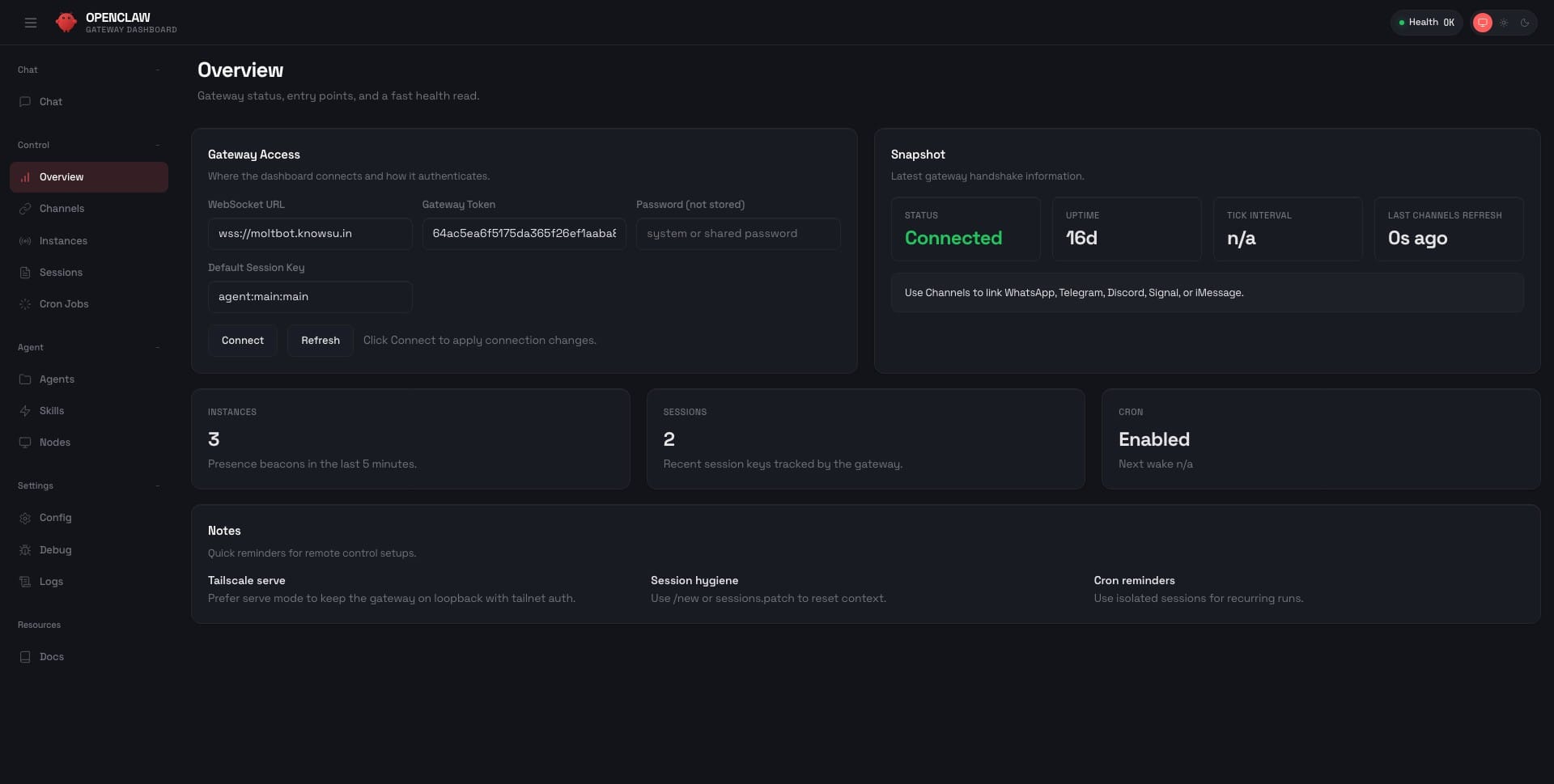Viewport: 1554px width, 784px height.
Task: Enable dark theme with moon toggle
Action: [1525, 23]
